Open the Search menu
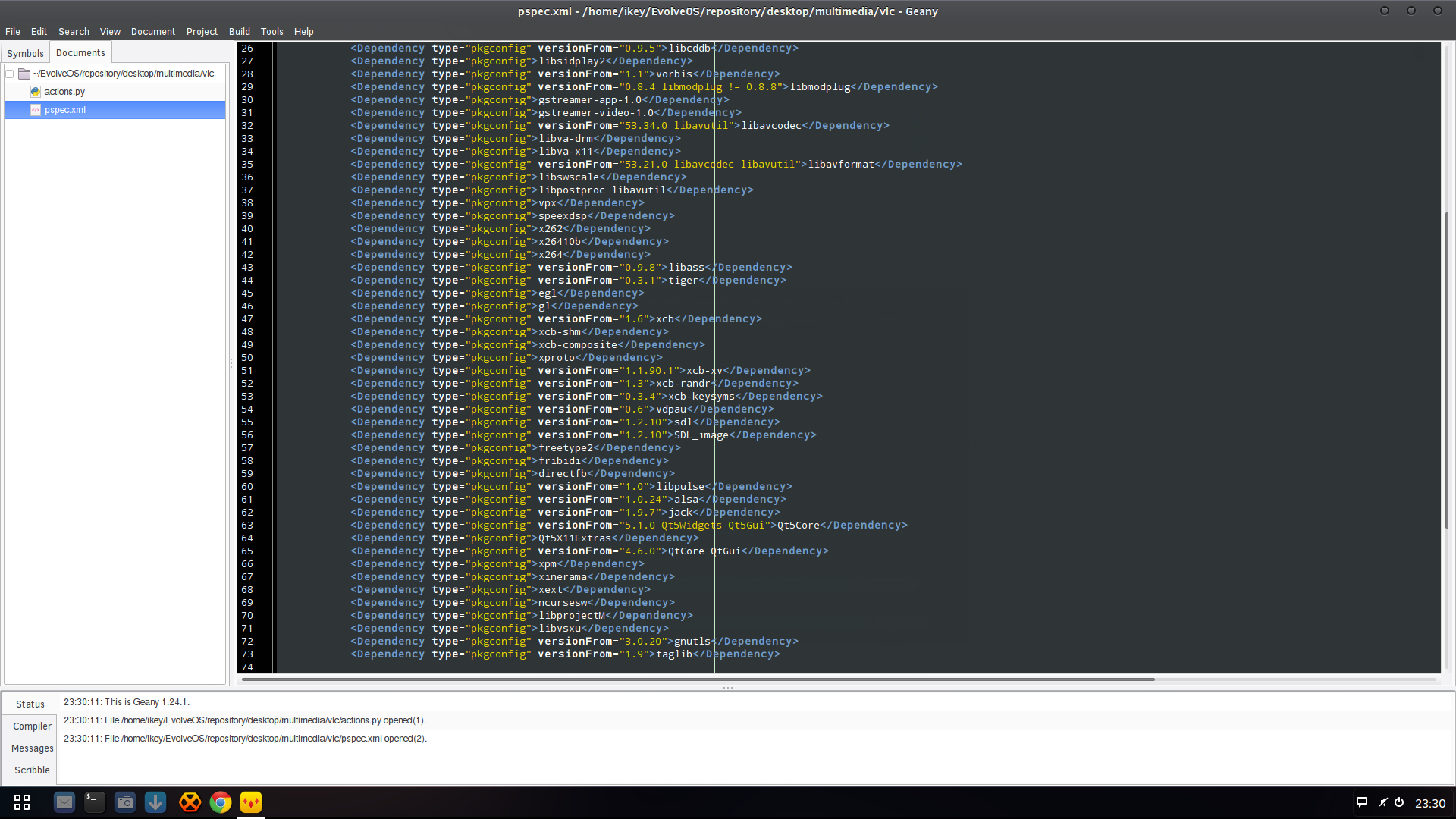This screenshot has width=1456, height=819. click(74, 32)
